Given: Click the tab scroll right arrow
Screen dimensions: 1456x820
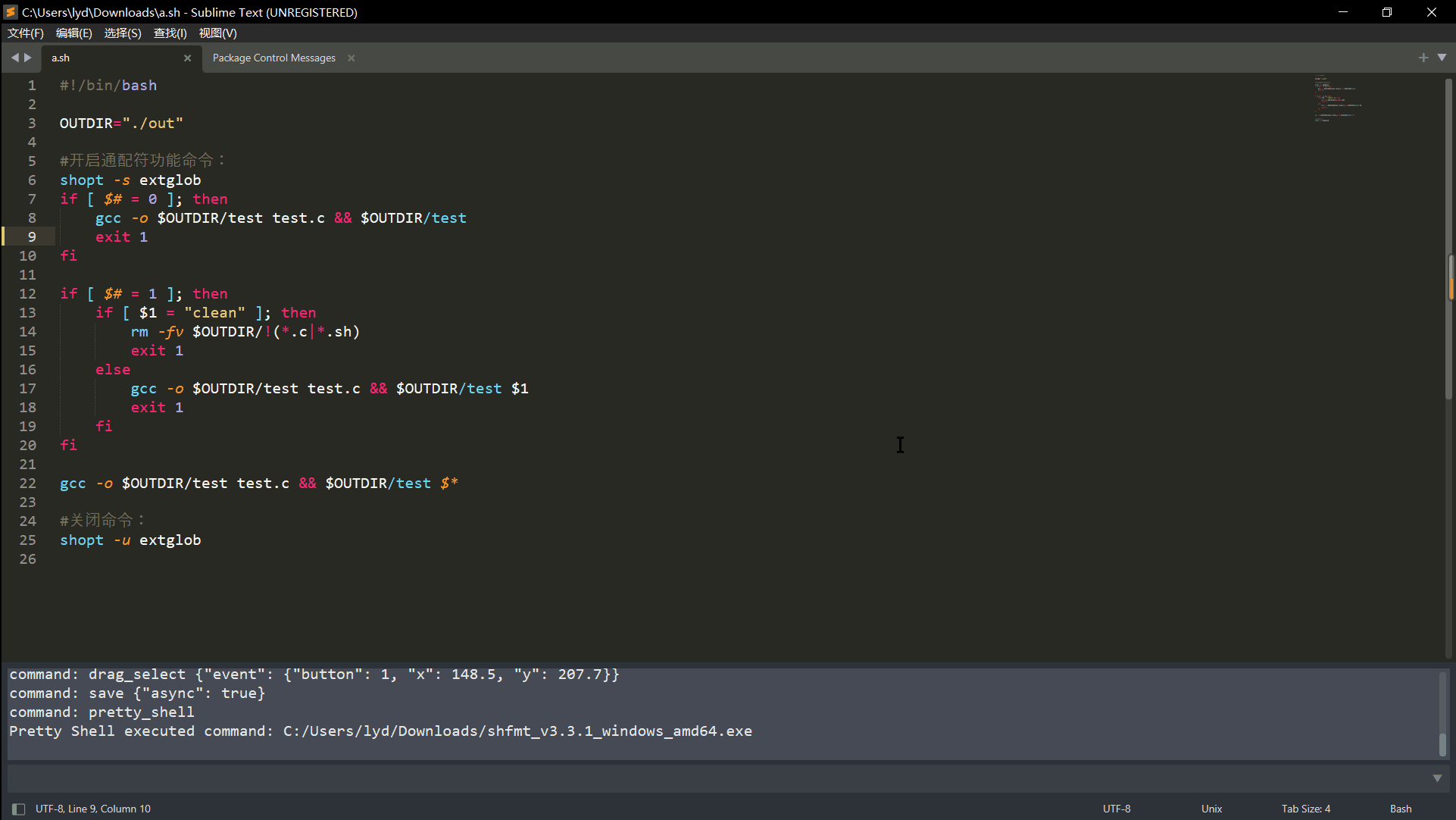Looking at the screenshot, I should pyautogui.click(x=28, y=58).
